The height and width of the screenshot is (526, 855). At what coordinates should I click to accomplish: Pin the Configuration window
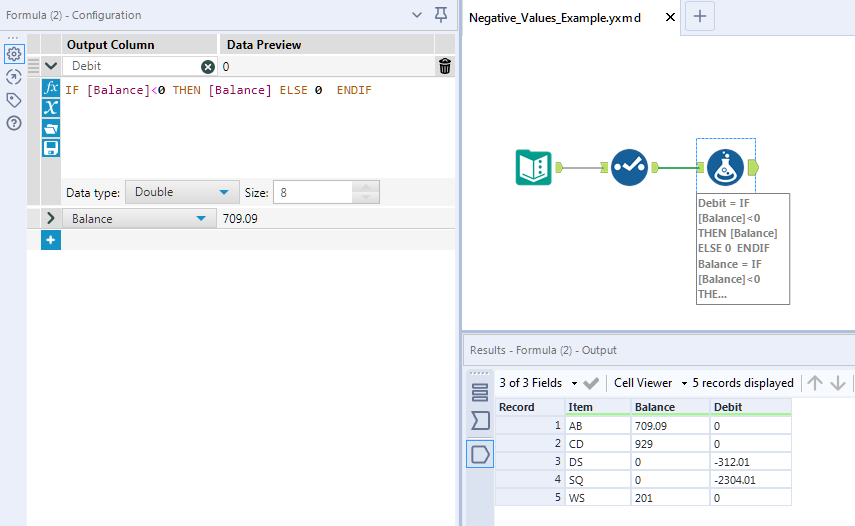pyautogui.click(x=441, y=15)
